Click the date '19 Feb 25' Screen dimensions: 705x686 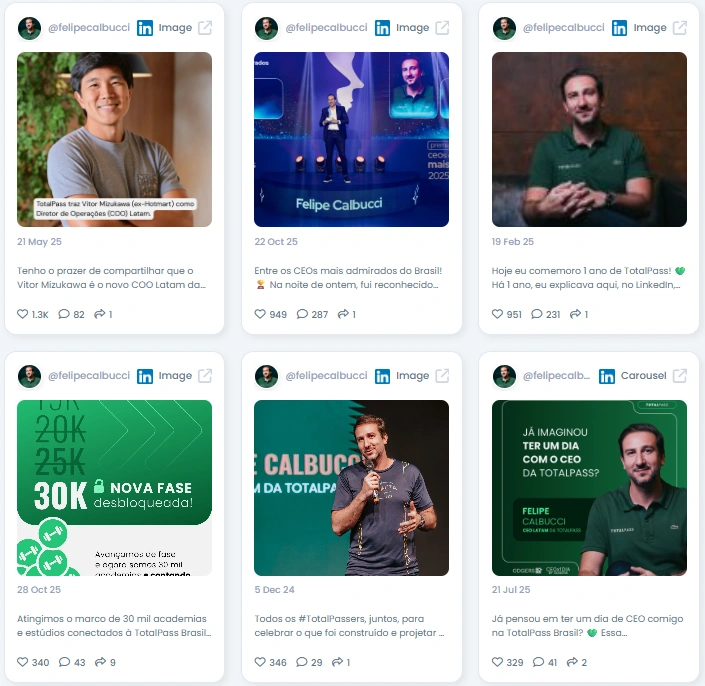513,242
